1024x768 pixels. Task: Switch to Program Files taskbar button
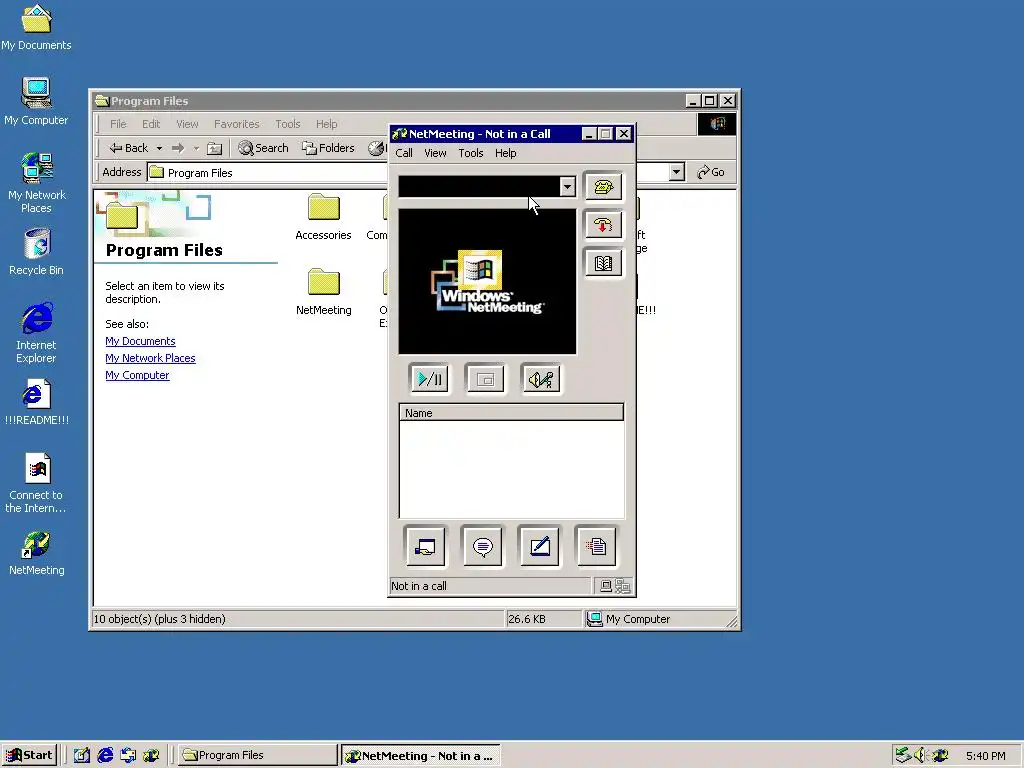257,755
